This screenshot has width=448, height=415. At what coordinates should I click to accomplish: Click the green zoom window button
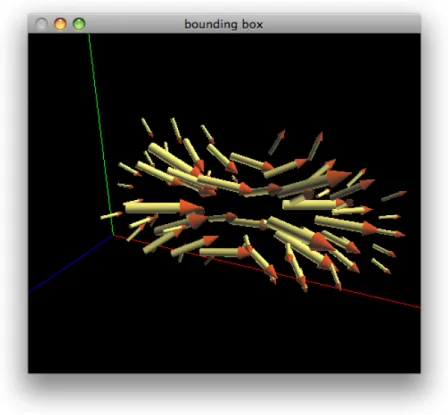(79, 24)
